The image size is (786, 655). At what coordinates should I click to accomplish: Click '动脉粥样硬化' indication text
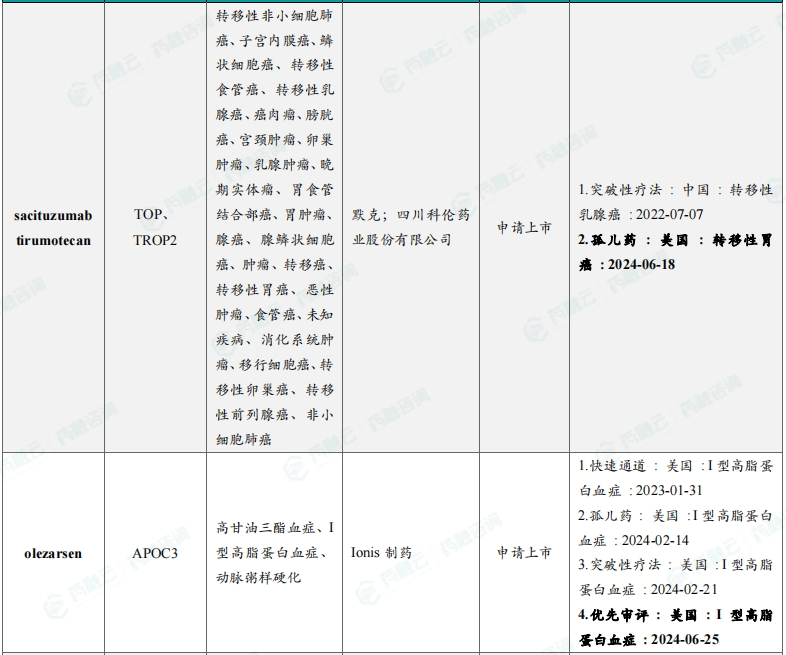click(259, 577)
